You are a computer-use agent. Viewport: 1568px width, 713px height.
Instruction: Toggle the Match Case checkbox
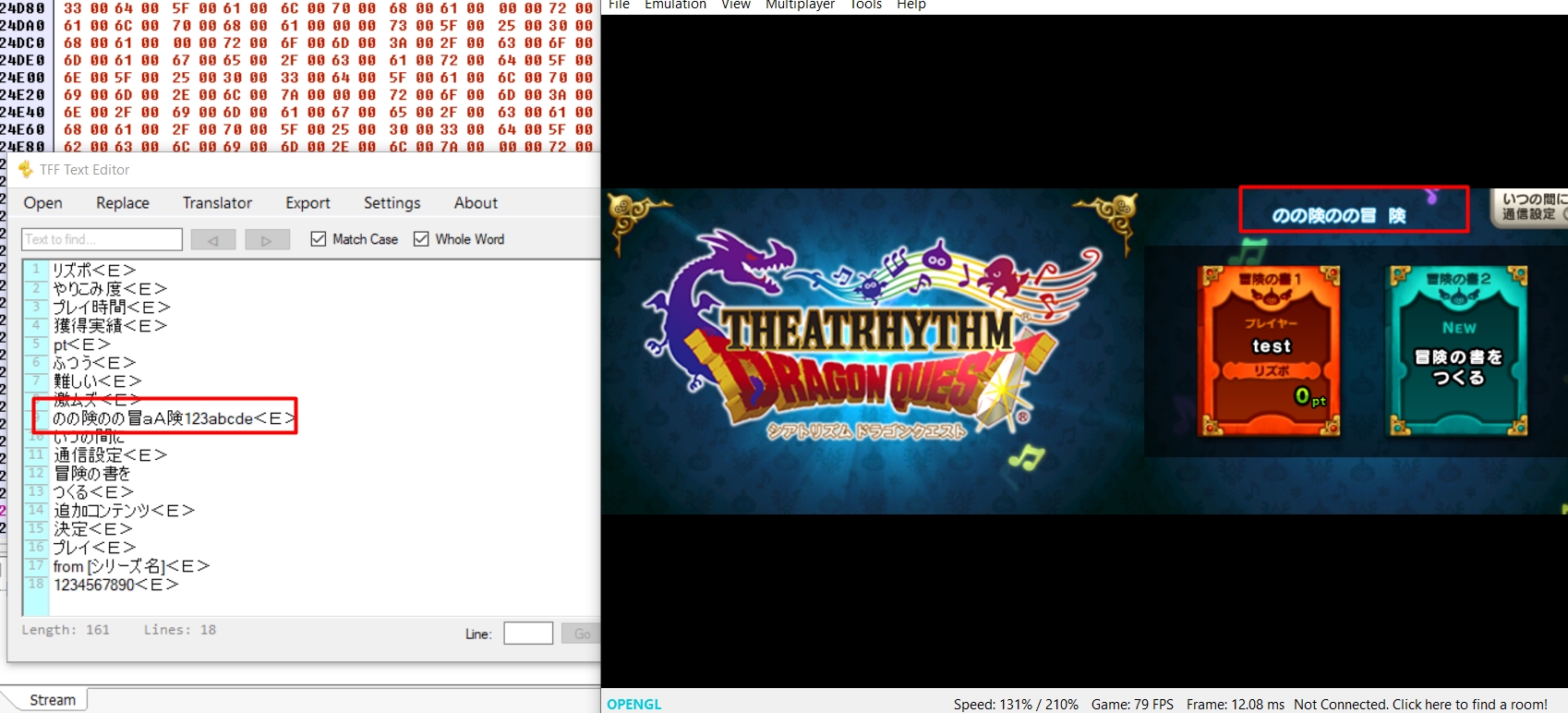[x=319, y=239]
